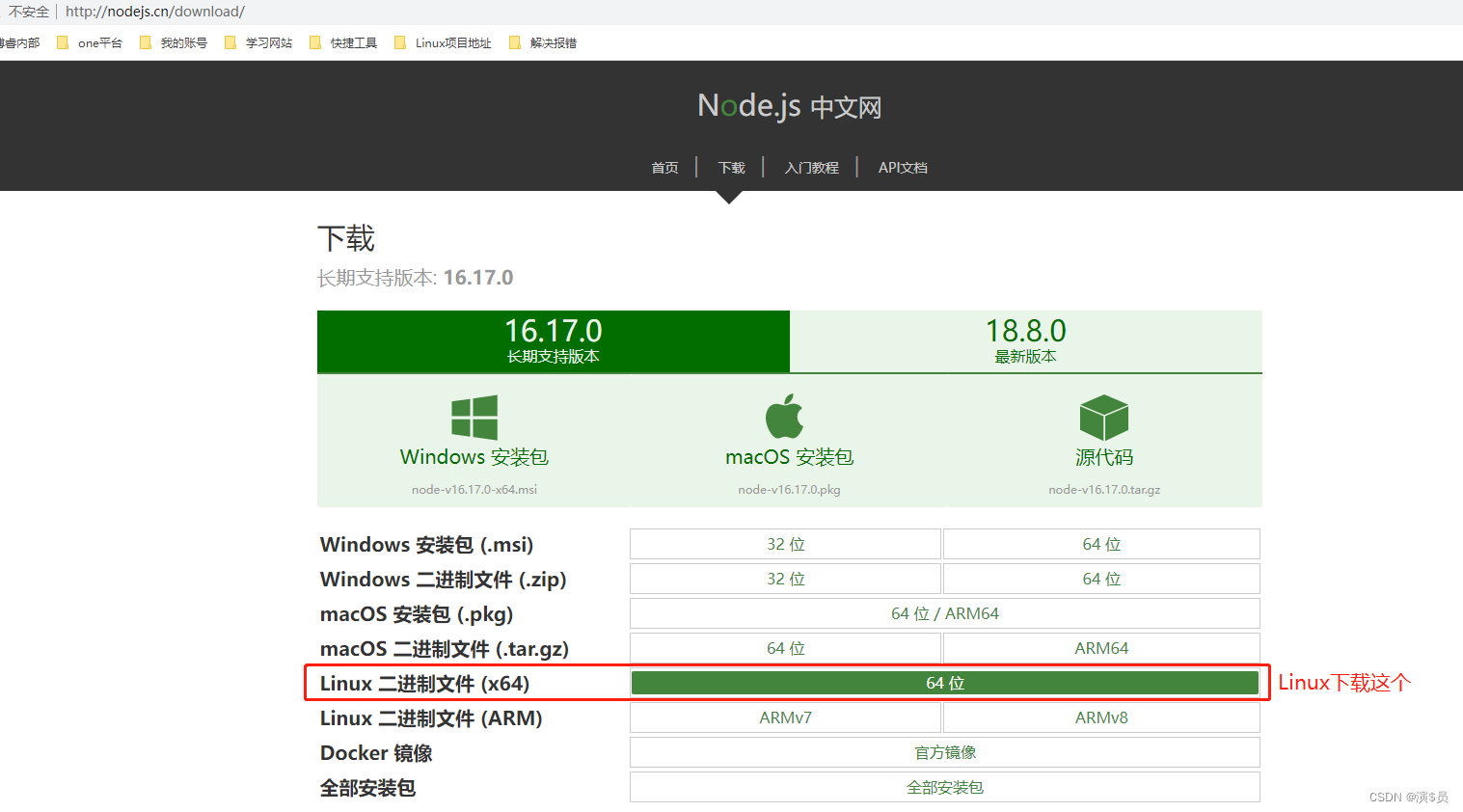Switch to the 16.17.0 长期支持版本 tab
The width and height of the screenshot is (1463, 812).
click(x=554, y=341)
